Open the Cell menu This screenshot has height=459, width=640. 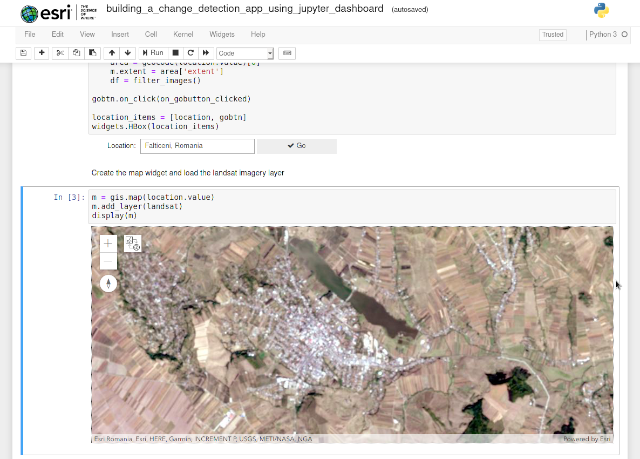151,35
